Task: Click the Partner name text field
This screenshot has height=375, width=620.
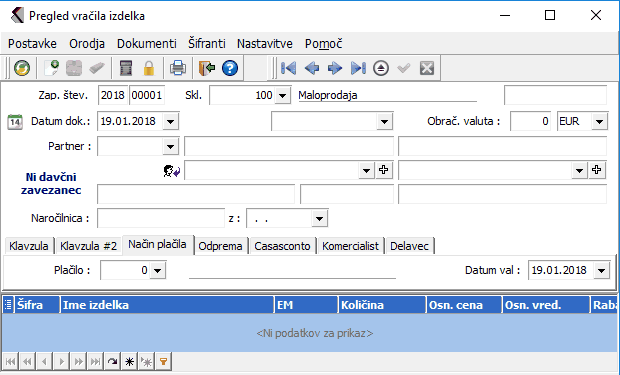Action: [289, 147]
